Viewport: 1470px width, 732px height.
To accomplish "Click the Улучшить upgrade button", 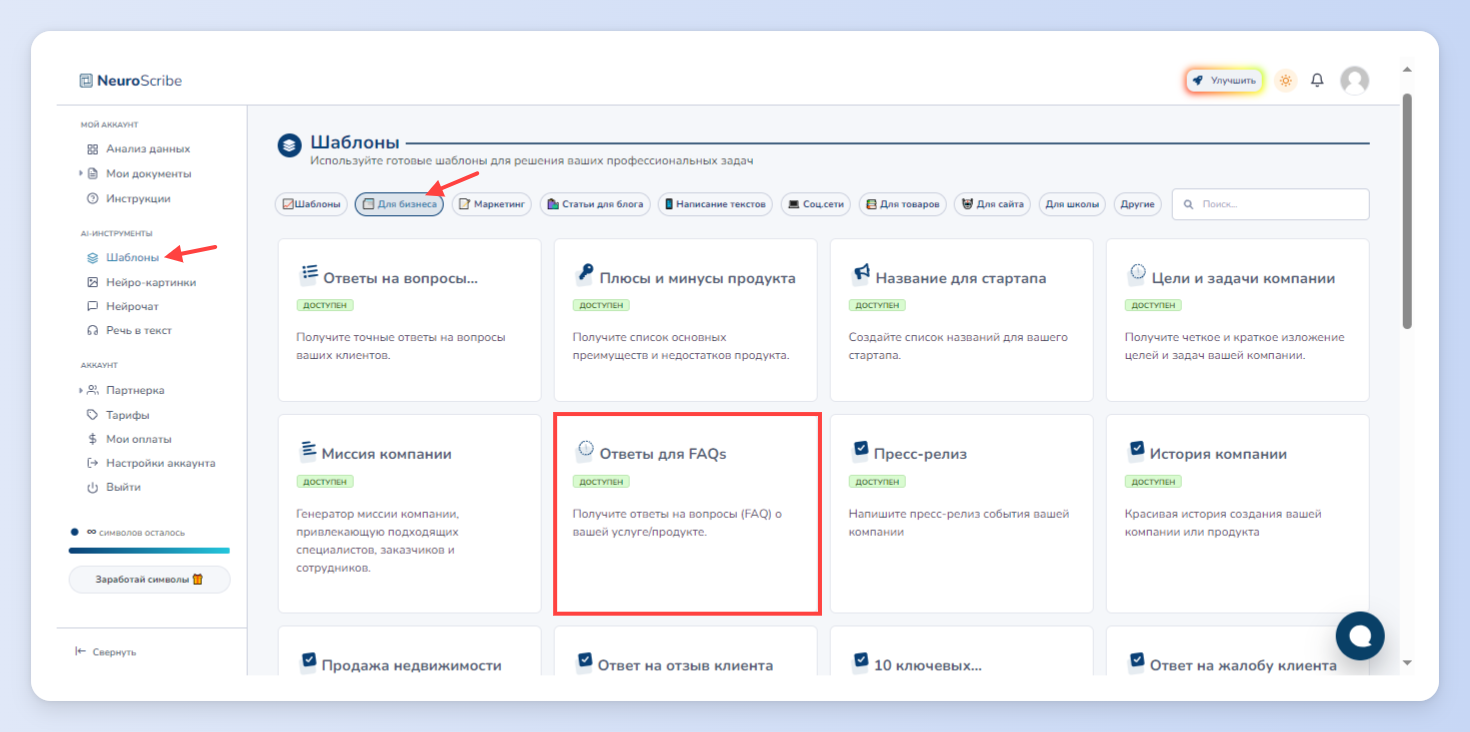I will [1225, 80].
